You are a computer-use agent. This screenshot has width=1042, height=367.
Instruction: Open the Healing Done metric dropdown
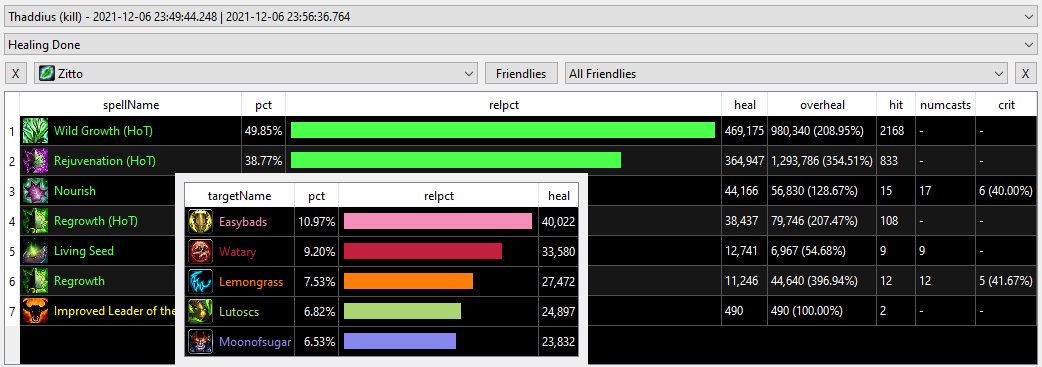tap(520, 45)
